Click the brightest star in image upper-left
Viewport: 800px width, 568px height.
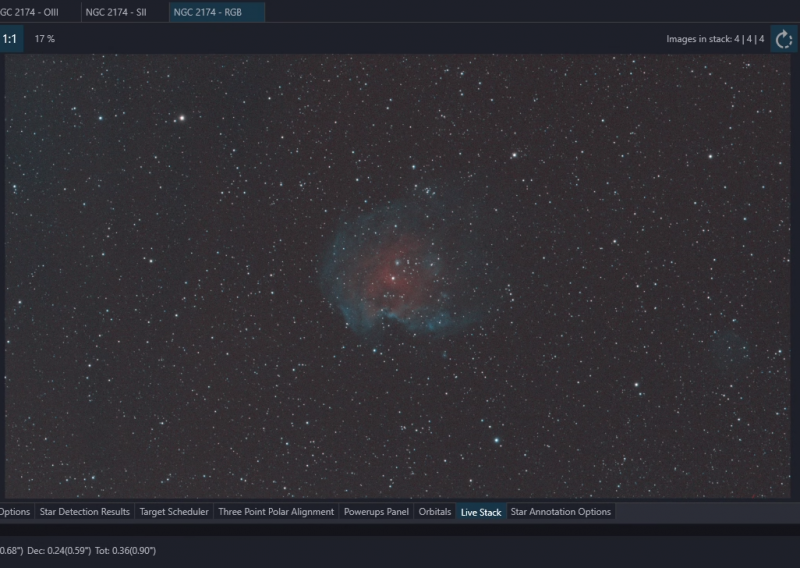[182, 118]
